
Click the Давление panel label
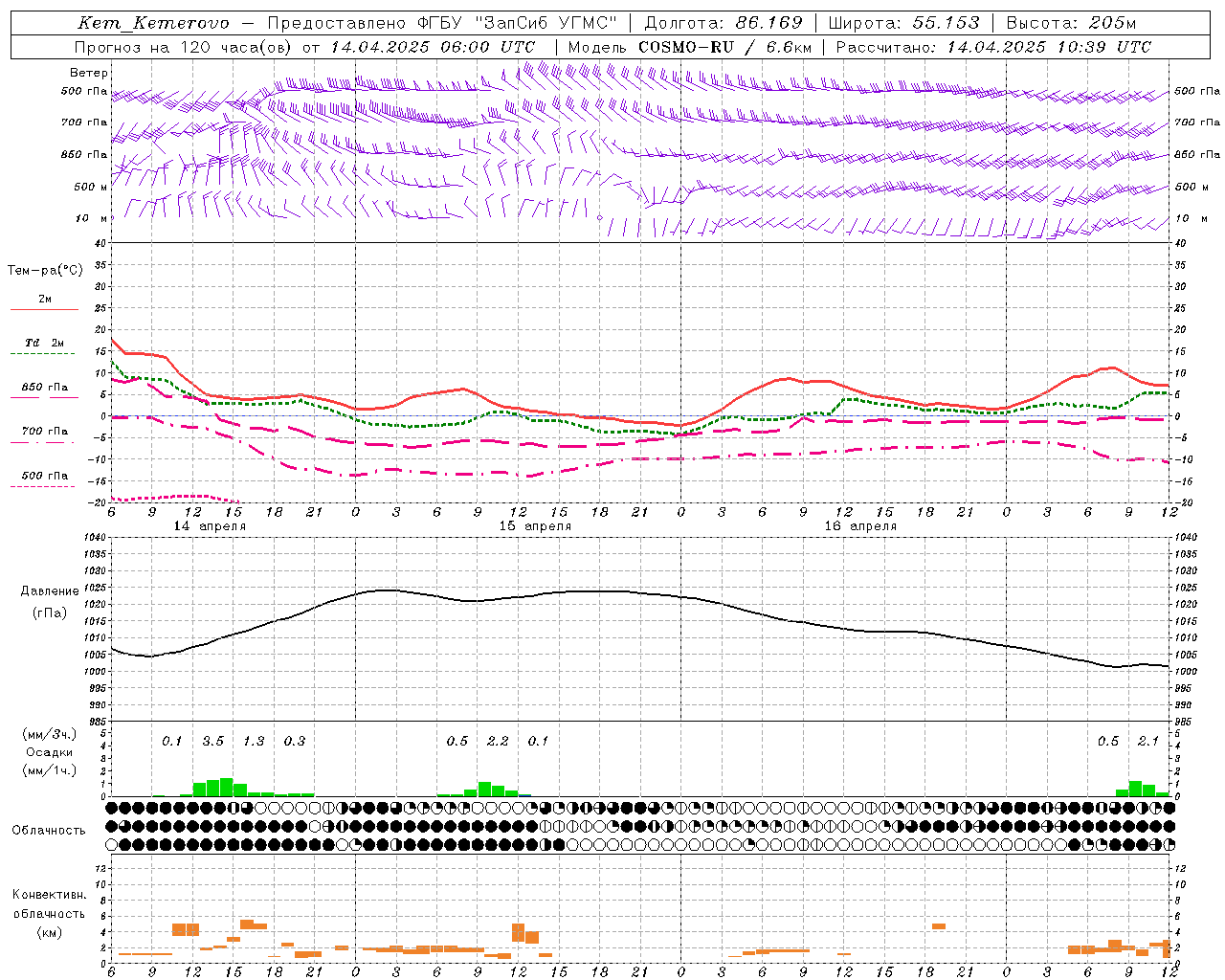click(x=50, y=591)
